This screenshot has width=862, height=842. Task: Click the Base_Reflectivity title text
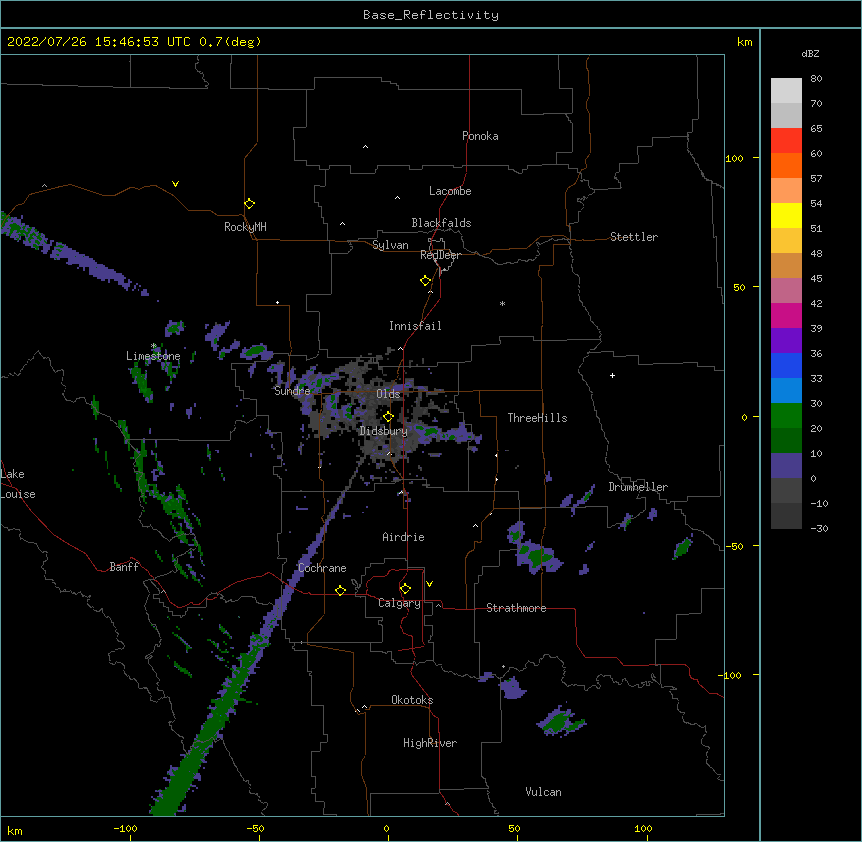tap(431, 15)
